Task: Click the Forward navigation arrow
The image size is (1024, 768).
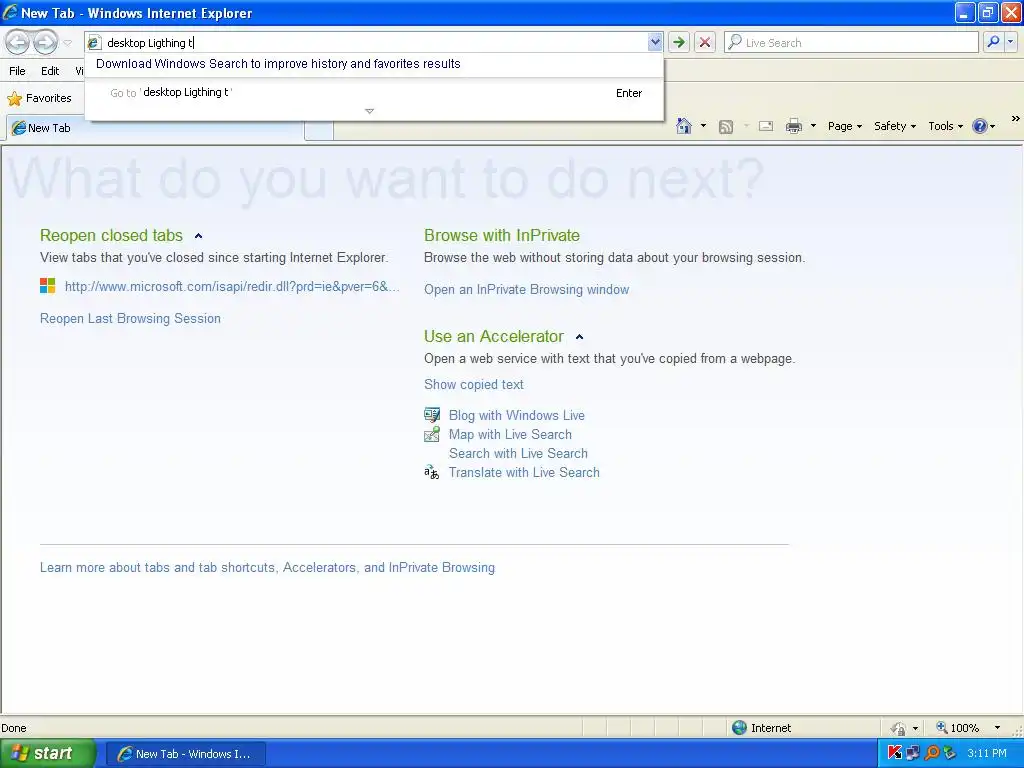Action: [45, 43]
